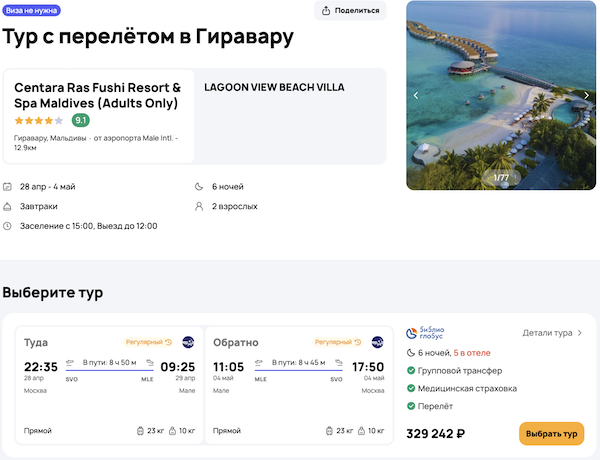The width and height of the screenshot is (600, 460).
Task: Click the Поделиться share button
Action: [x=350, y=11]
